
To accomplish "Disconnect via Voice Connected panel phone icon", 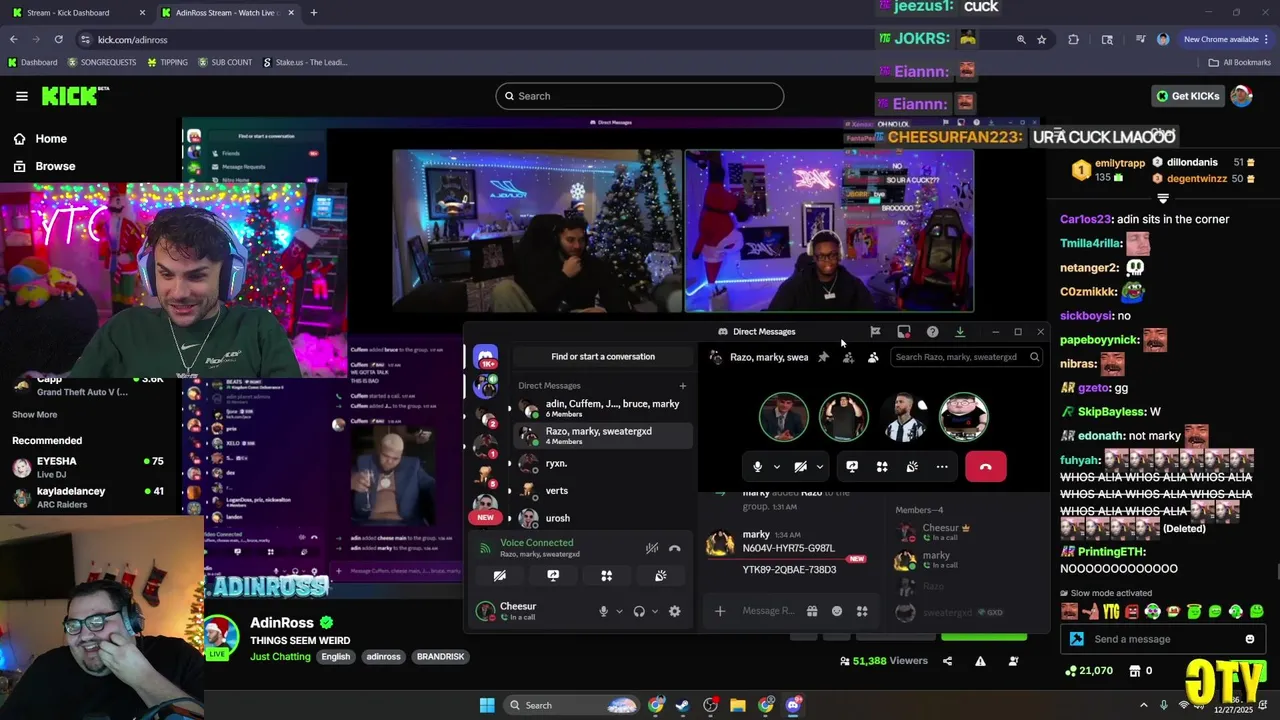I will (x=675, y=548).
